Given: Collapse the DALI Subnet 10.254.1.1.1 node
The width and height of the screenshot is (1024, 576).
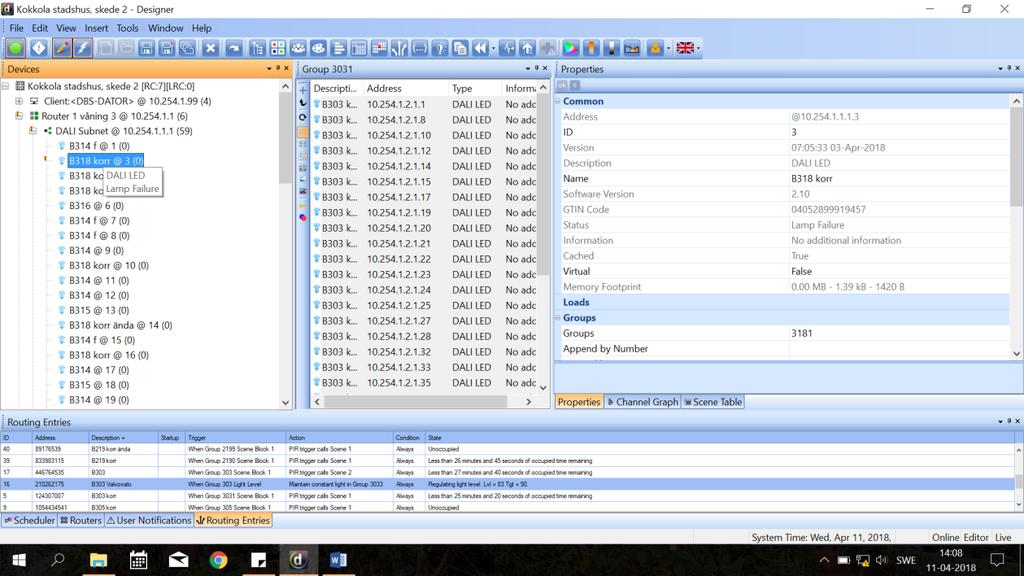Looking at the screenshot, I should click(33, 131).
